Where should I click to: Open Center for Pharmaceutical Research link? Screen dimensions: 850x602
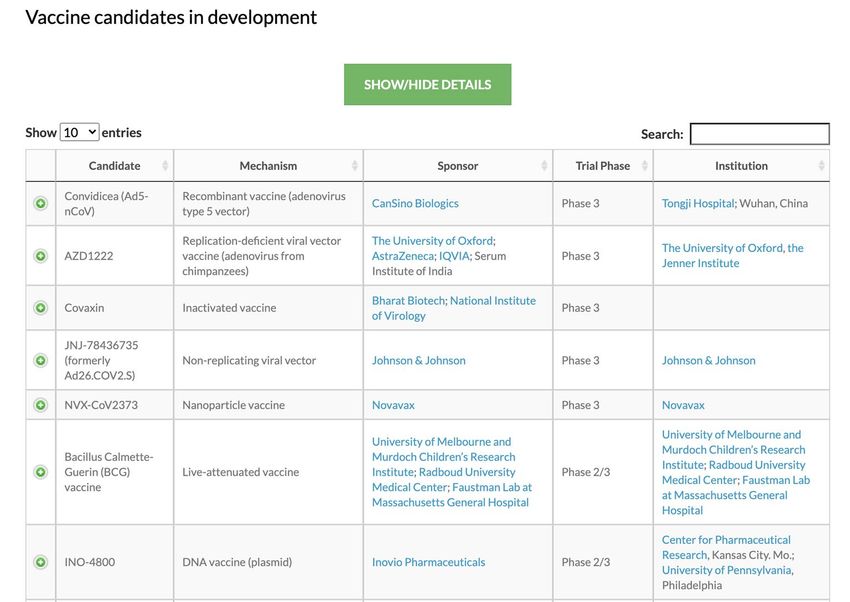[x=726, y=547]
